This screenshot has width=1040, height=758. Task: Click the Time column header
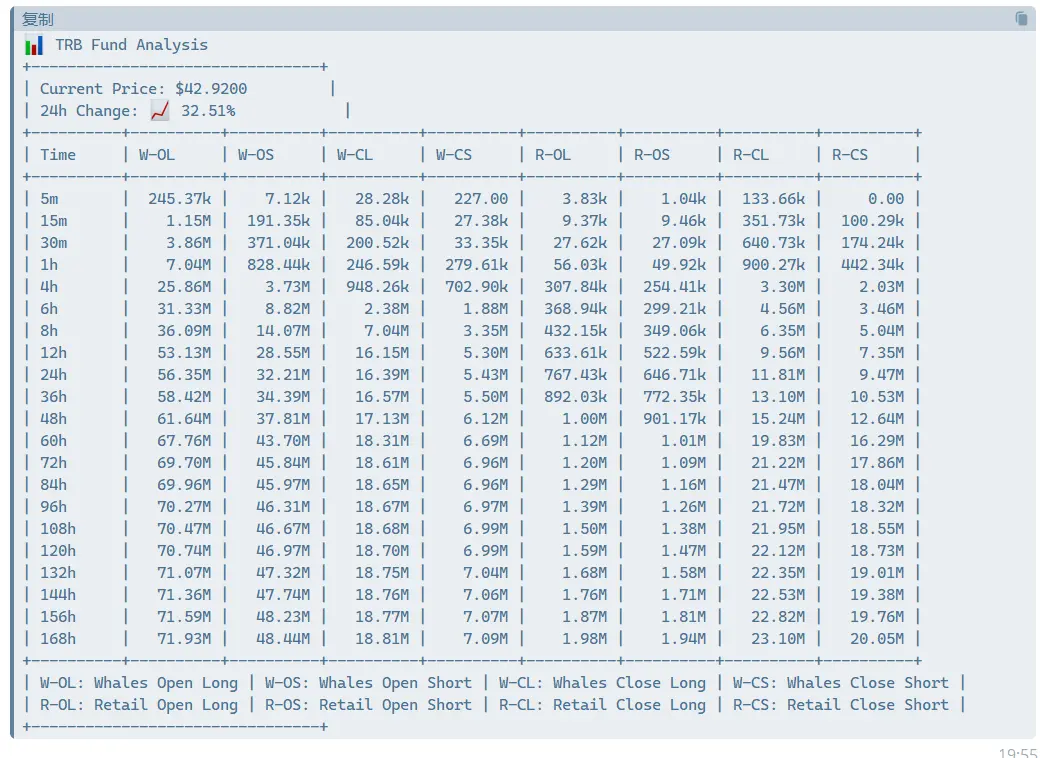pos(58,155)
